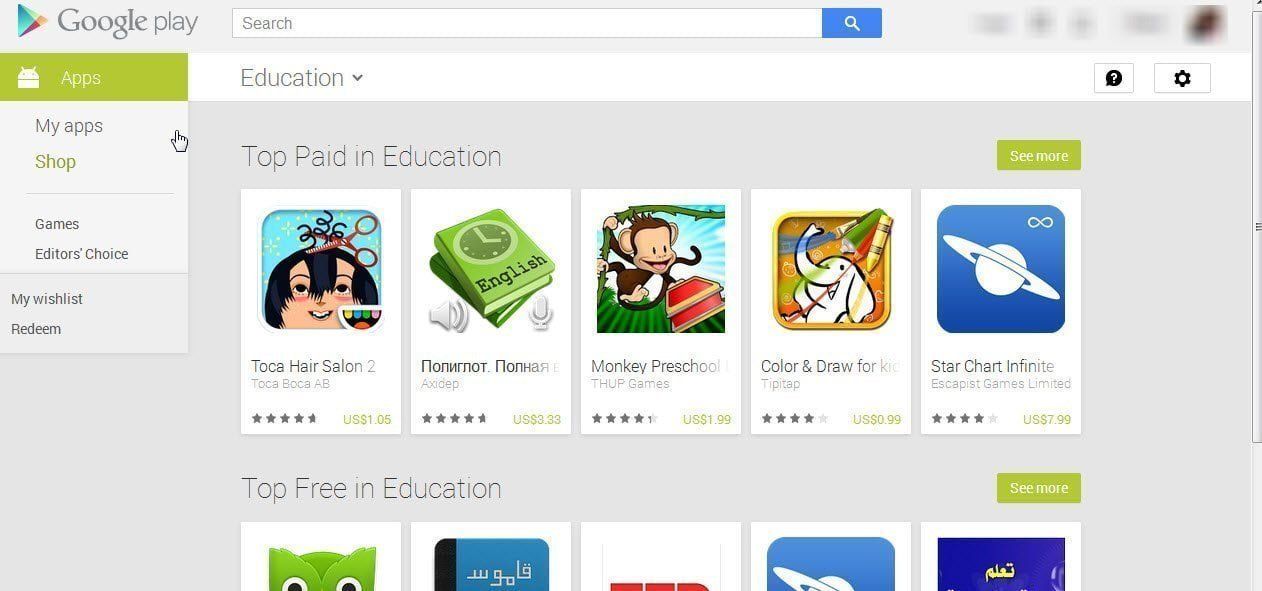Image resolution: width=1262 pixels, height=591 pixels.
Task: Click the blue search magnifier button
Action: coord(852,23)
